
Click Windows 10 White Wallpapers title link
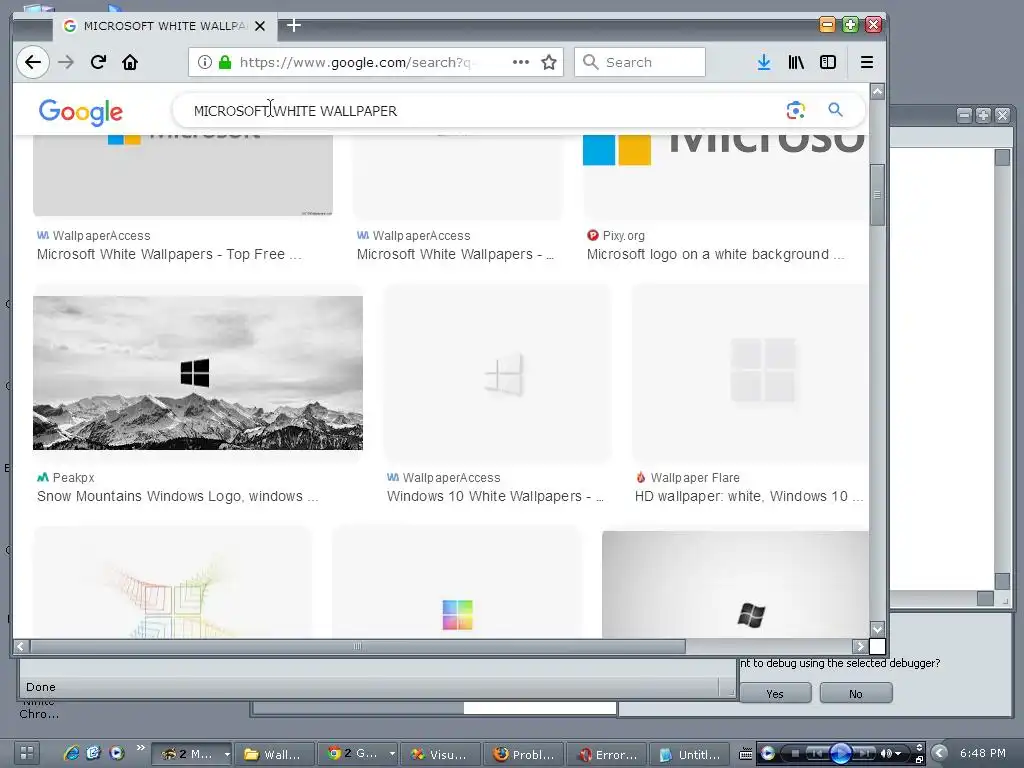pyautogui.click(x=495, y=496)
